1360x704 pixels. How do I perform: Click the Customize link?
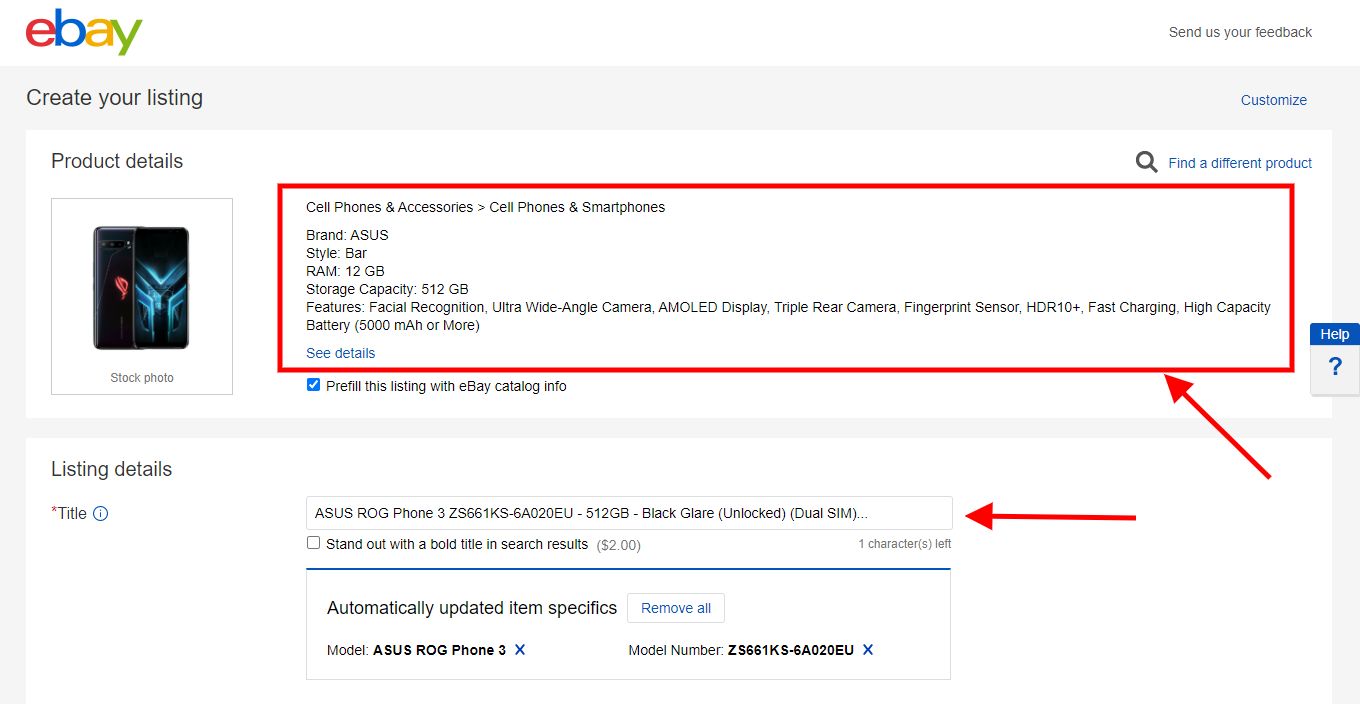tap(1274, 100)
